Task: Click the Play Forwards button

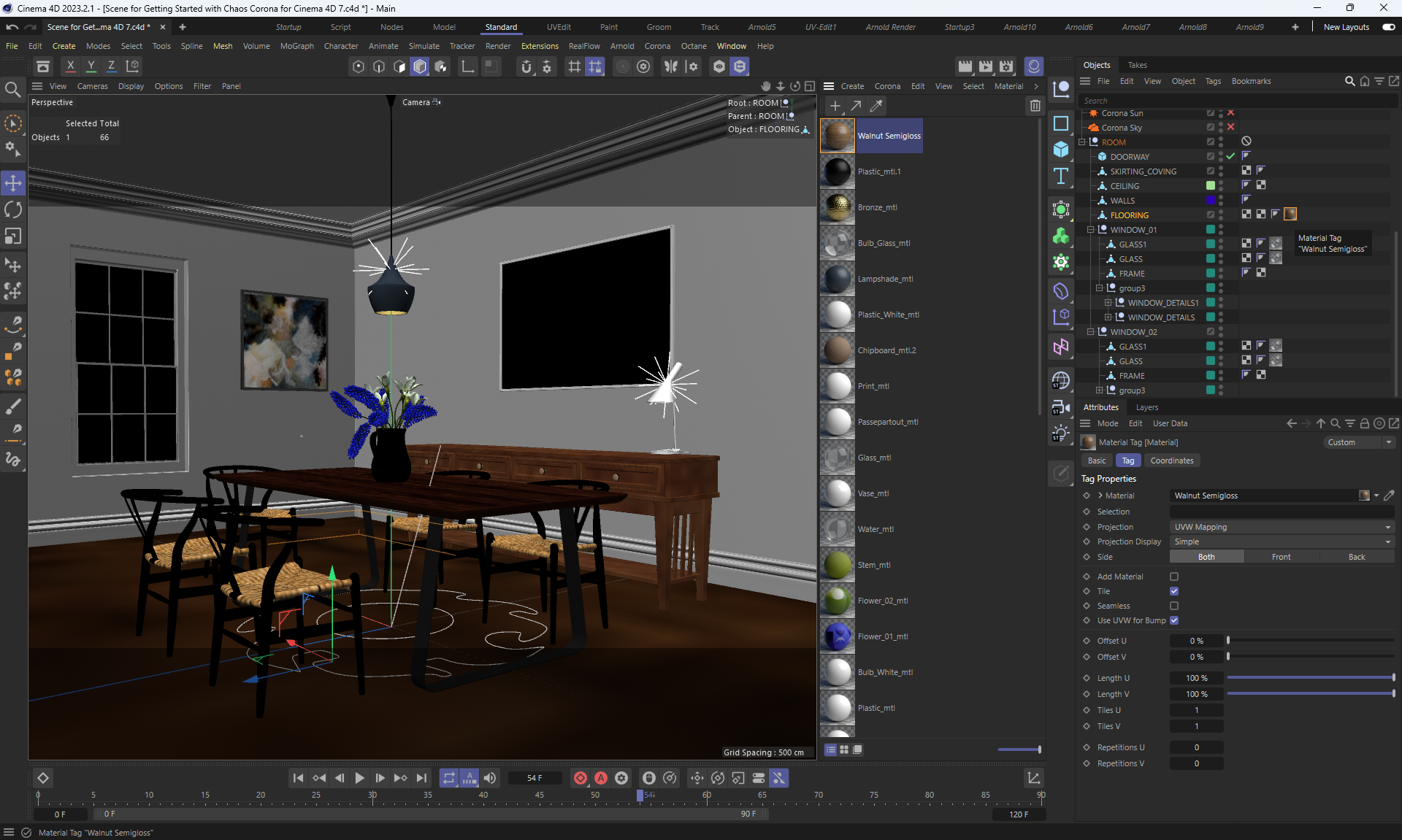Action: [x=359, y=778]
